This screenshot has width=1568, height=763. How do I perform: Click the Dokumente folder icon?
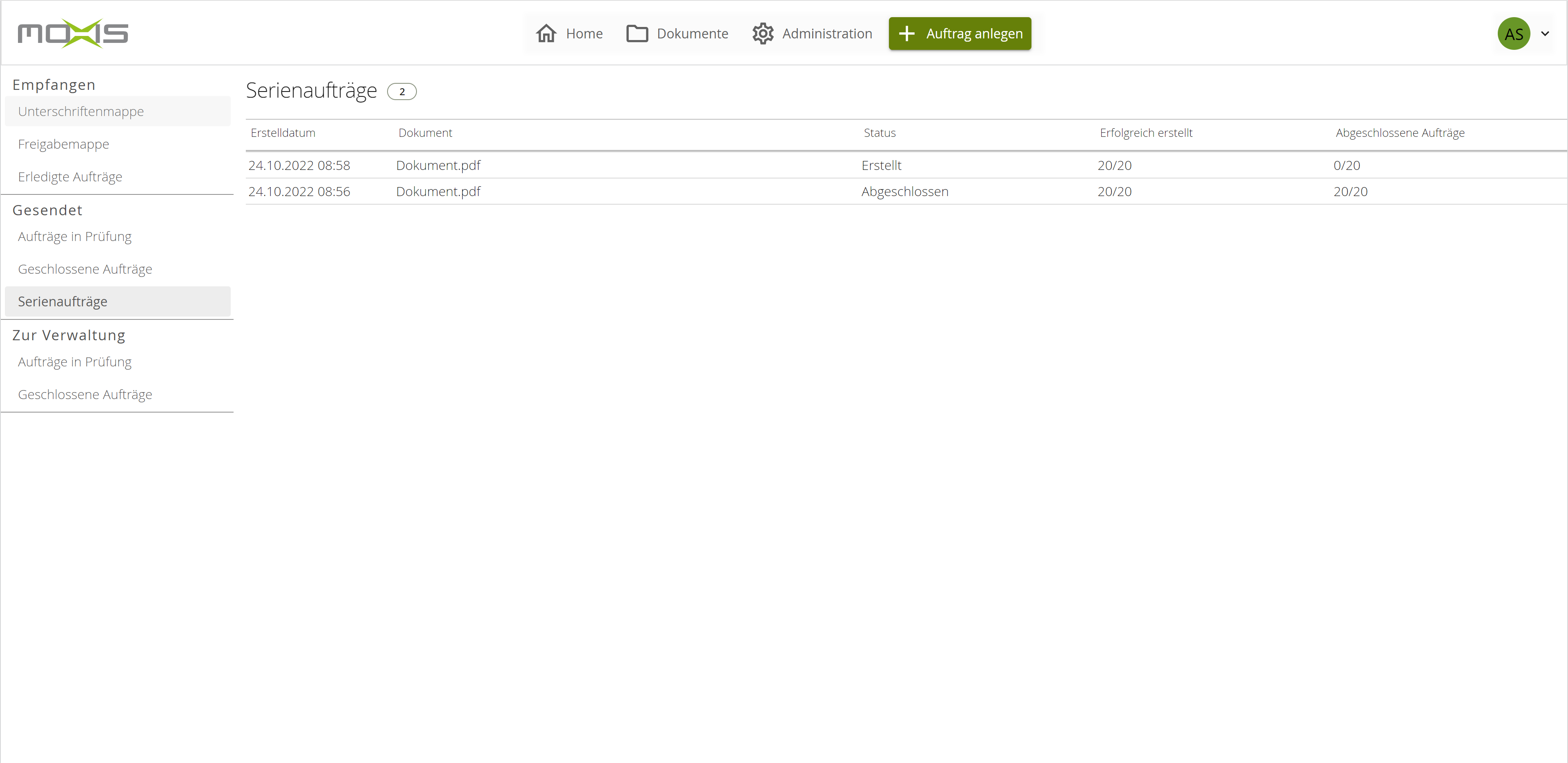pos(637,33)
